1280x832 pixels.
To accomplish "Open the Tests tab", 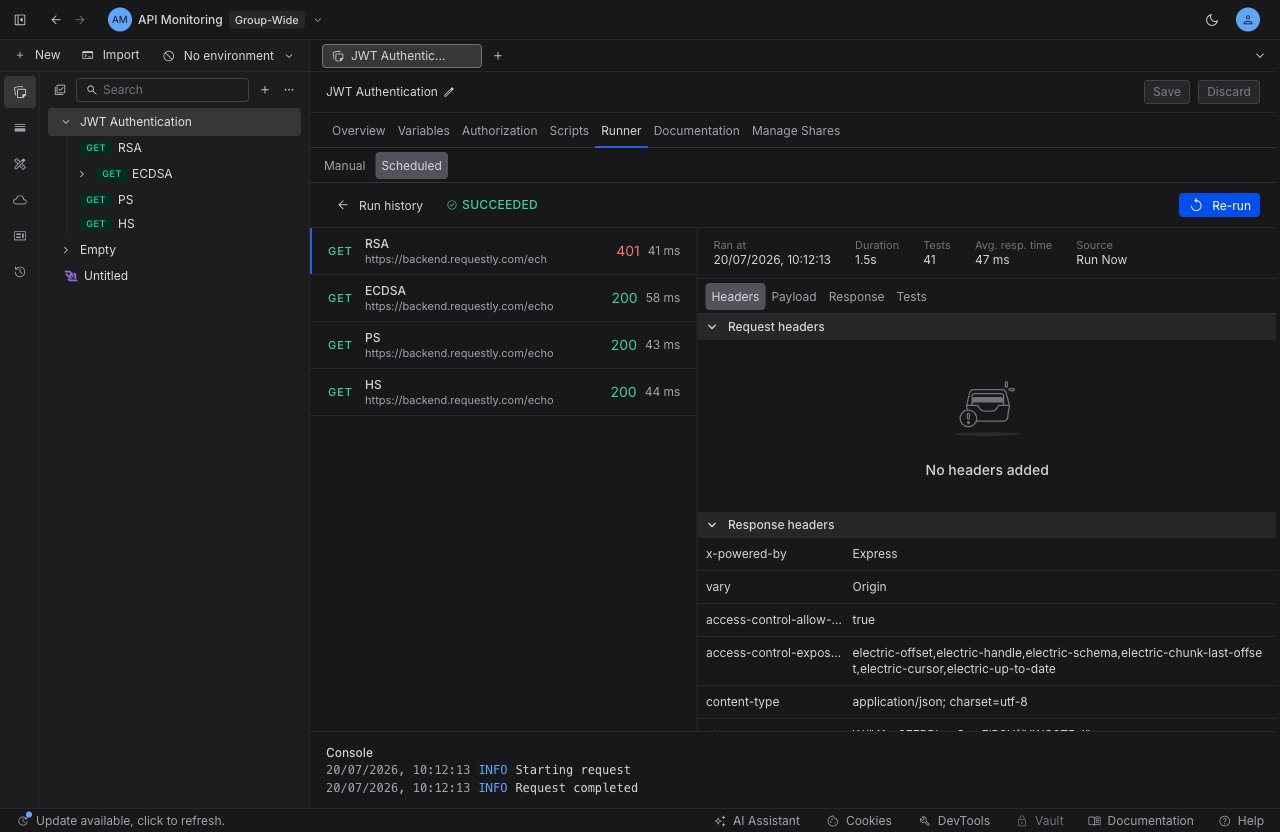I will pos(911,297).
